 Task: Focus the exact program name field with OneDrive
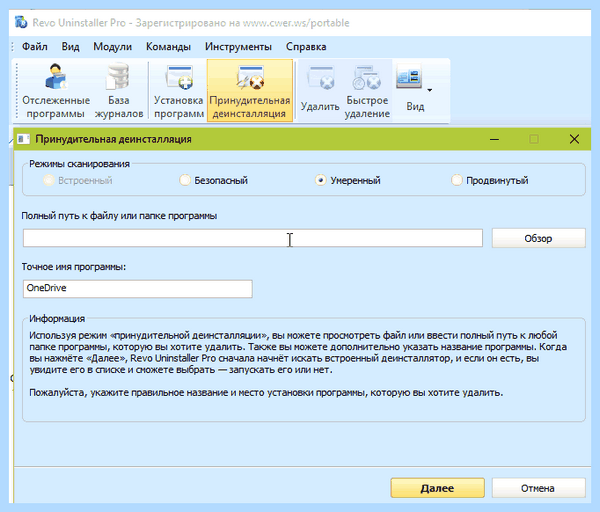point(137,289)
